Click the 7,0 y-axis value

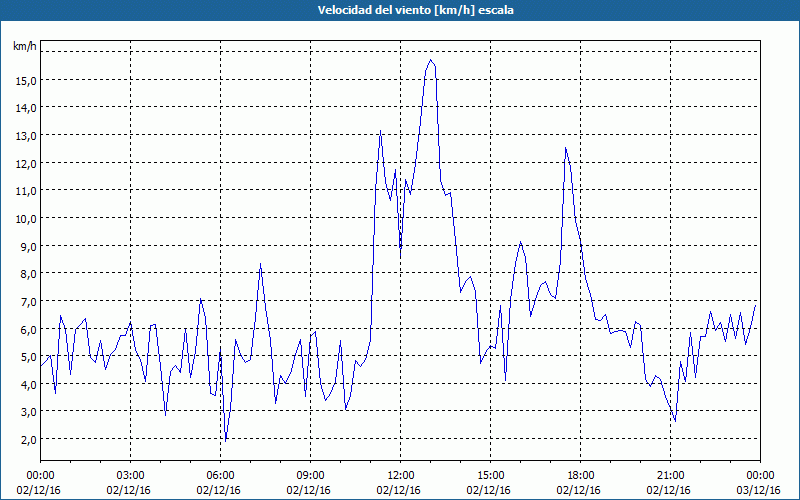pyautogui.click(x=28, y=302)
